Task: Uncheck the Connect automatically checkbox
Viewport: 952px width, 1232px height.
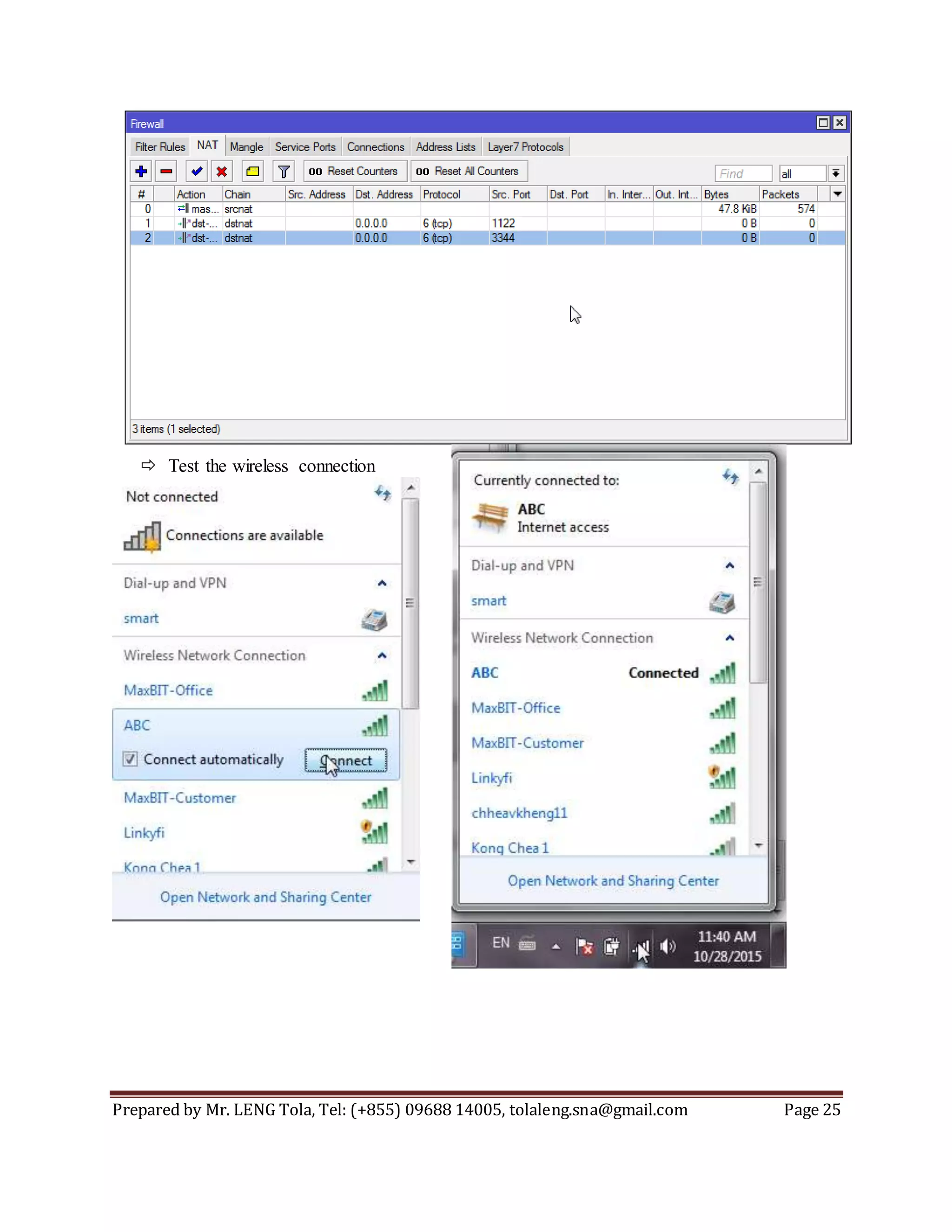Action: click(x=130, y=759)
